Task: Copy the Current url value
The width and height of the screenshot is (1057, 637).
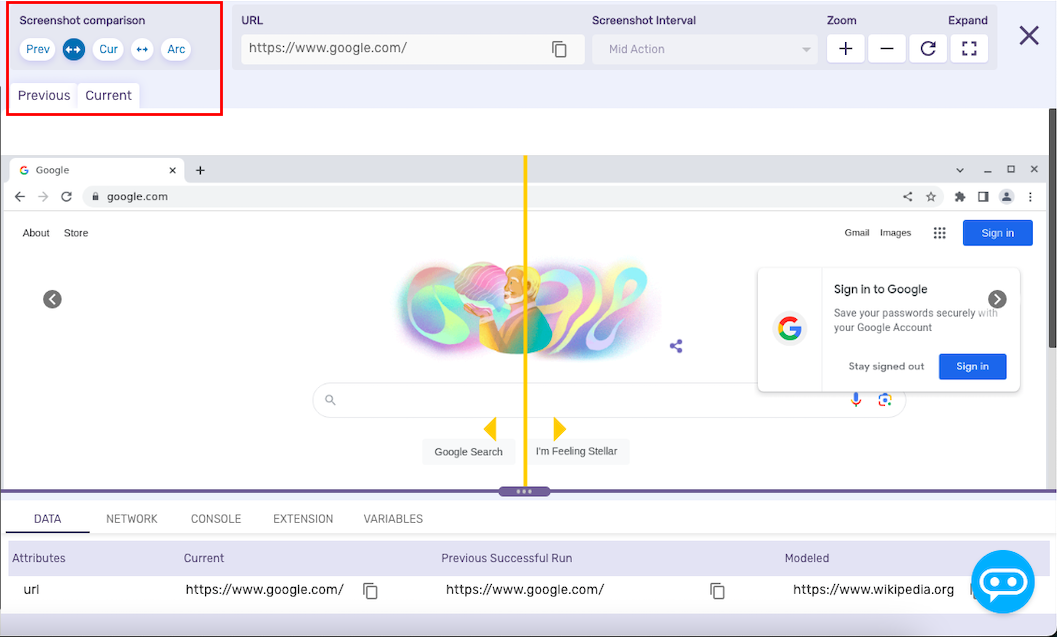Action: [x=370, y=591]
